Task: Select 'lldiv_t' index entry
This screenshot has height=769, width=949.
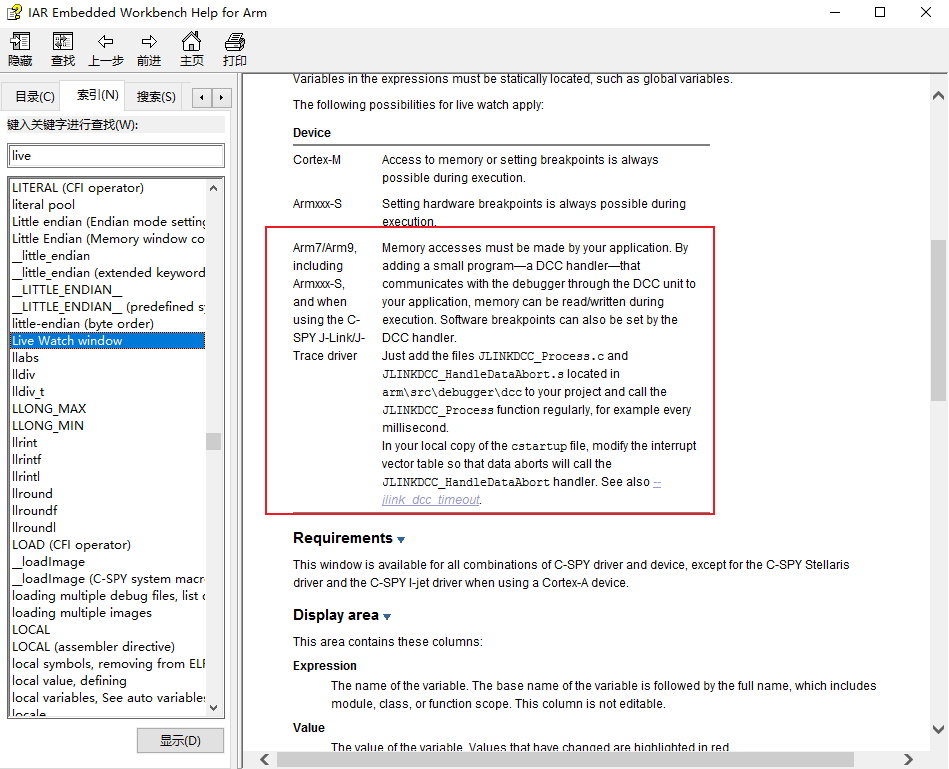Action: 28,391
